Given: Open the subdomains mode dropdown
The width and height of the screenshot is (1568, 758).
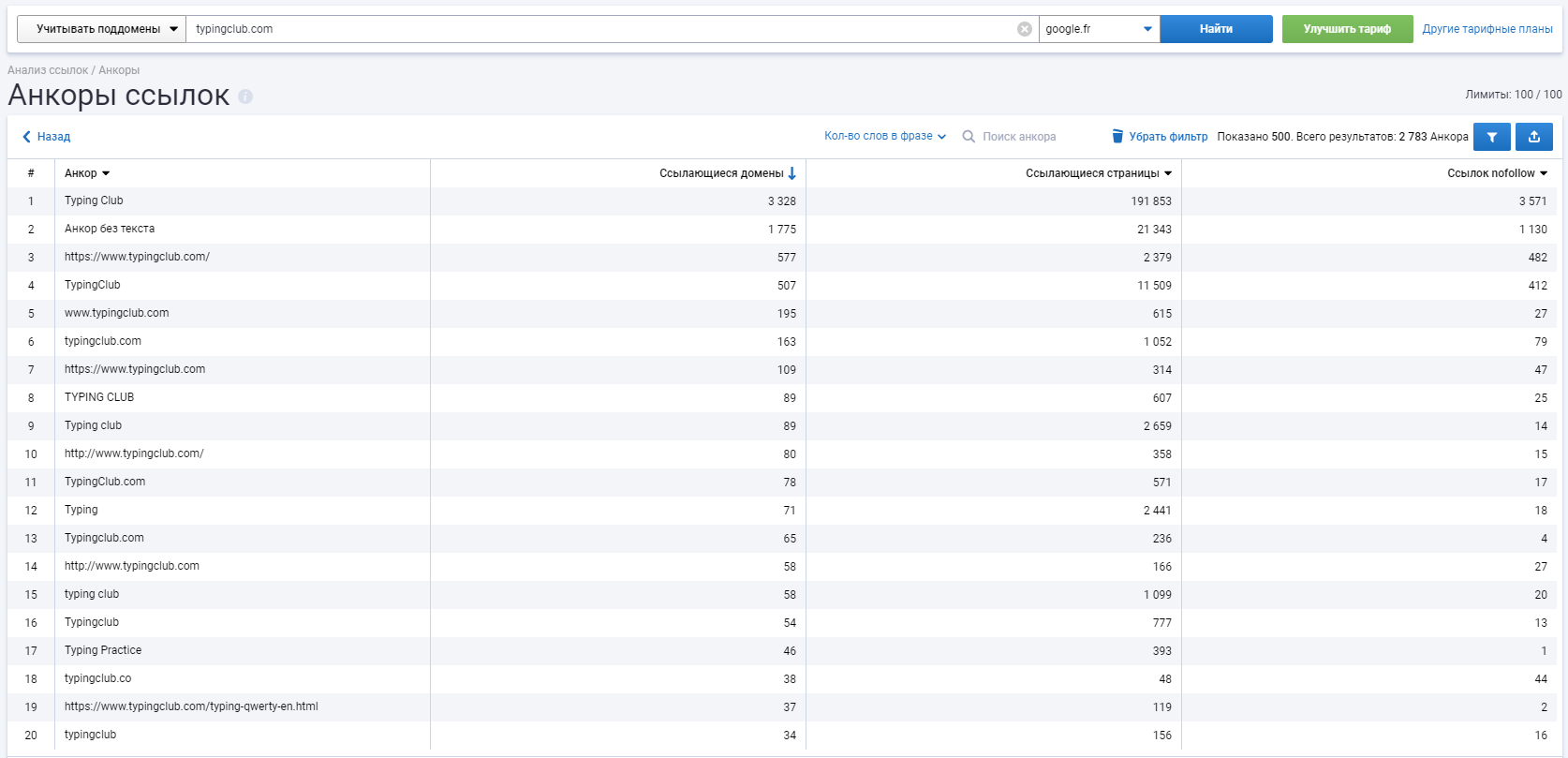Looking at the screenshot, I should (x=101, y=29).
